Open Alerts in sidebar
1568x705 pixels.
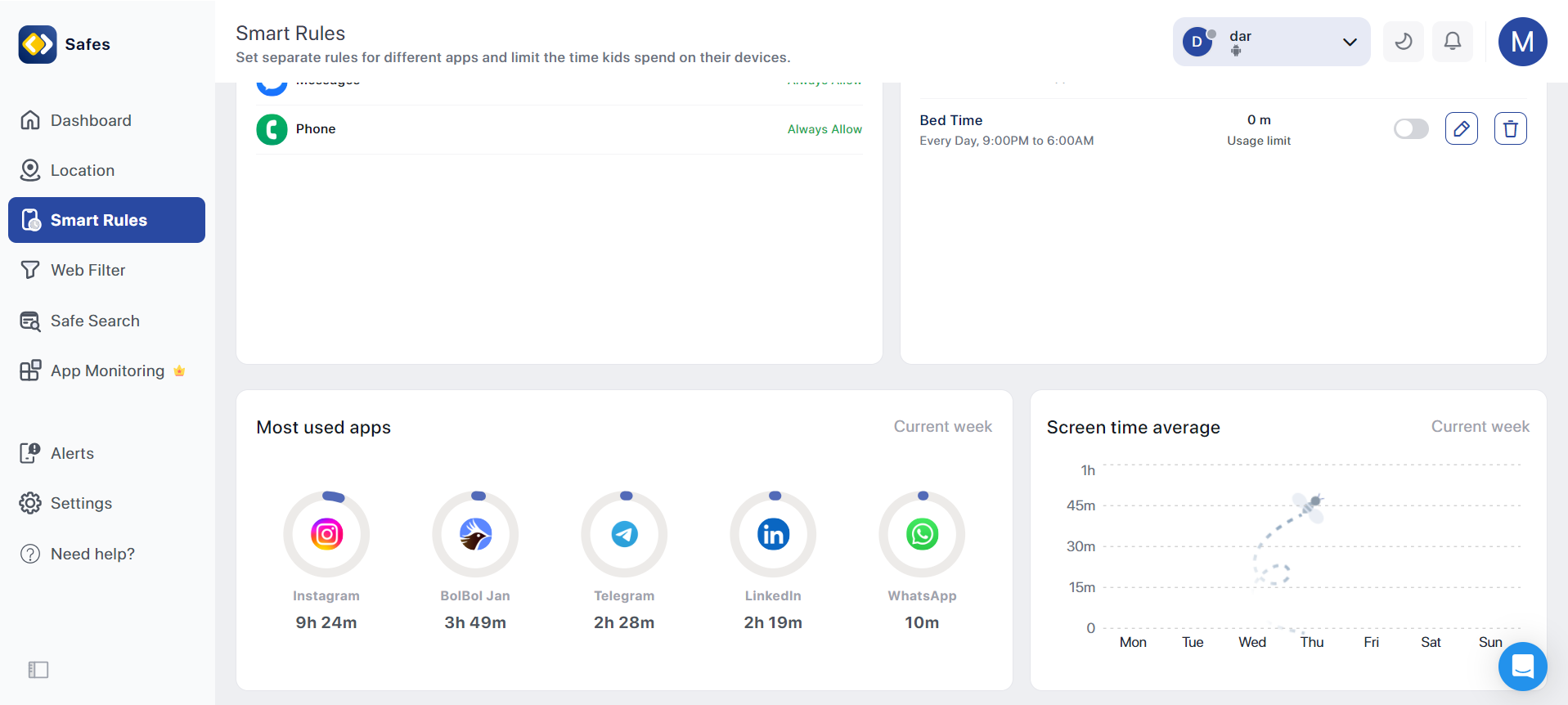click(106, 453)
